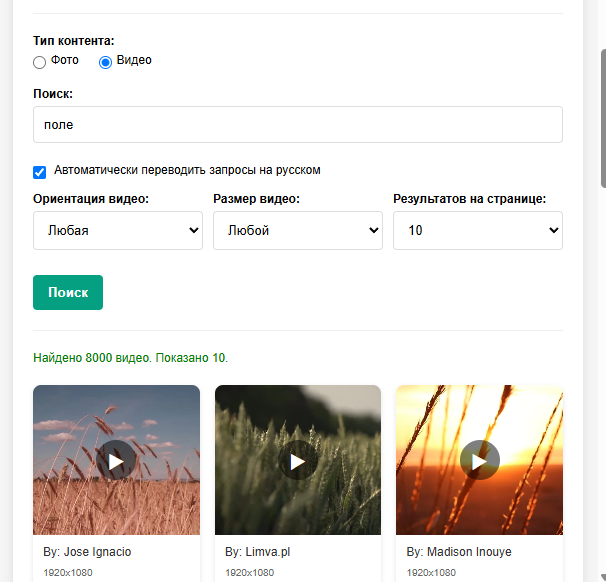Select the Фото content type radio button
Image resolution: width=606 pixels, height=582 pixels.
click(x=39, y=62)
